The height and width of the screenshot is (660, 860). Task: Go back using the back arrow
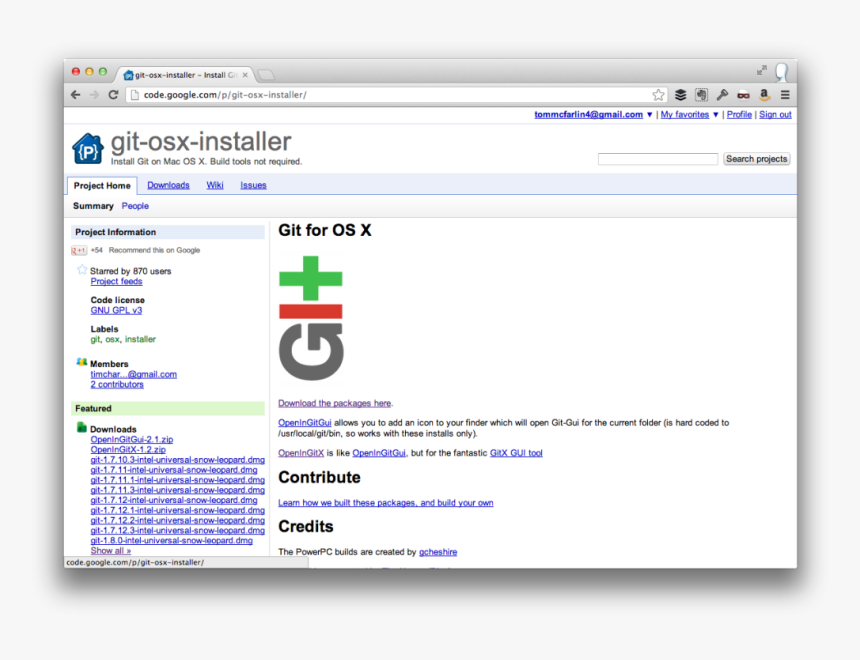[75, 94]
